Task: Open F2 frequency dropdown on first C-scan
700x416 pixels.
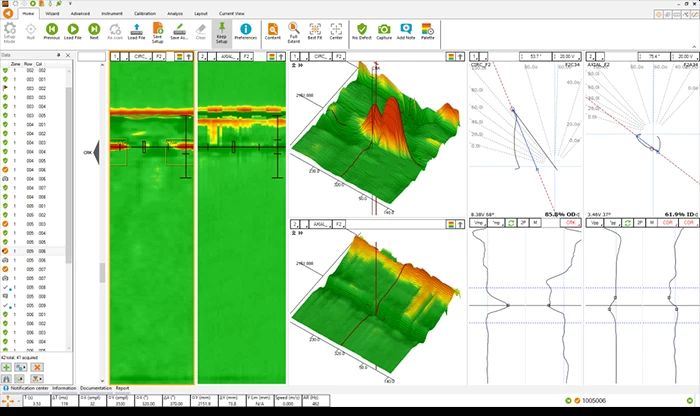Action: 159,57
